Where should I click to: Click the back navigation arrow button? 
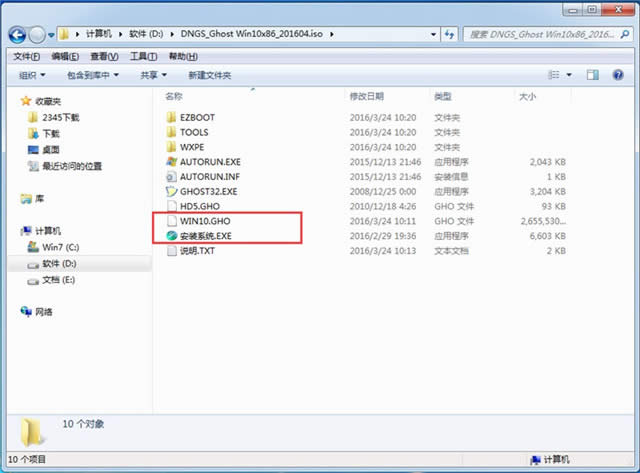(19, 34)
